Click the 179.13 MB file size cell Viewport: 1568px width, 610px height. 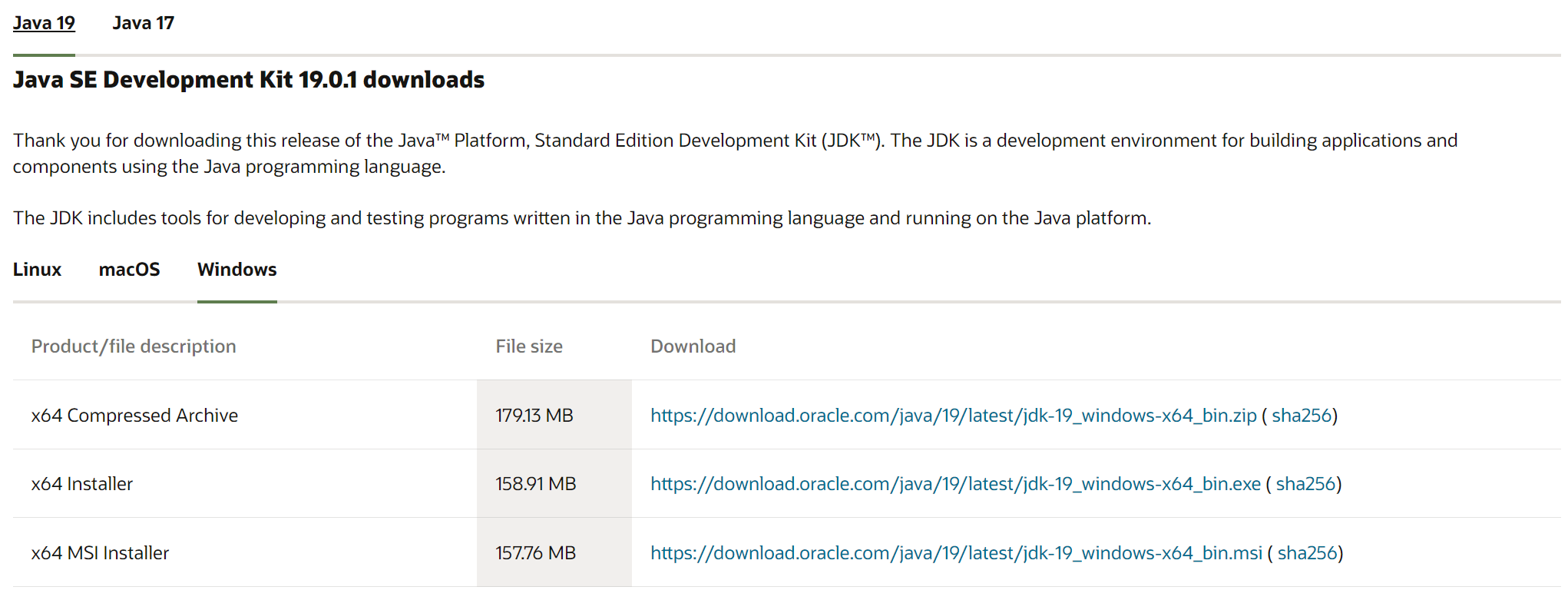554,415
